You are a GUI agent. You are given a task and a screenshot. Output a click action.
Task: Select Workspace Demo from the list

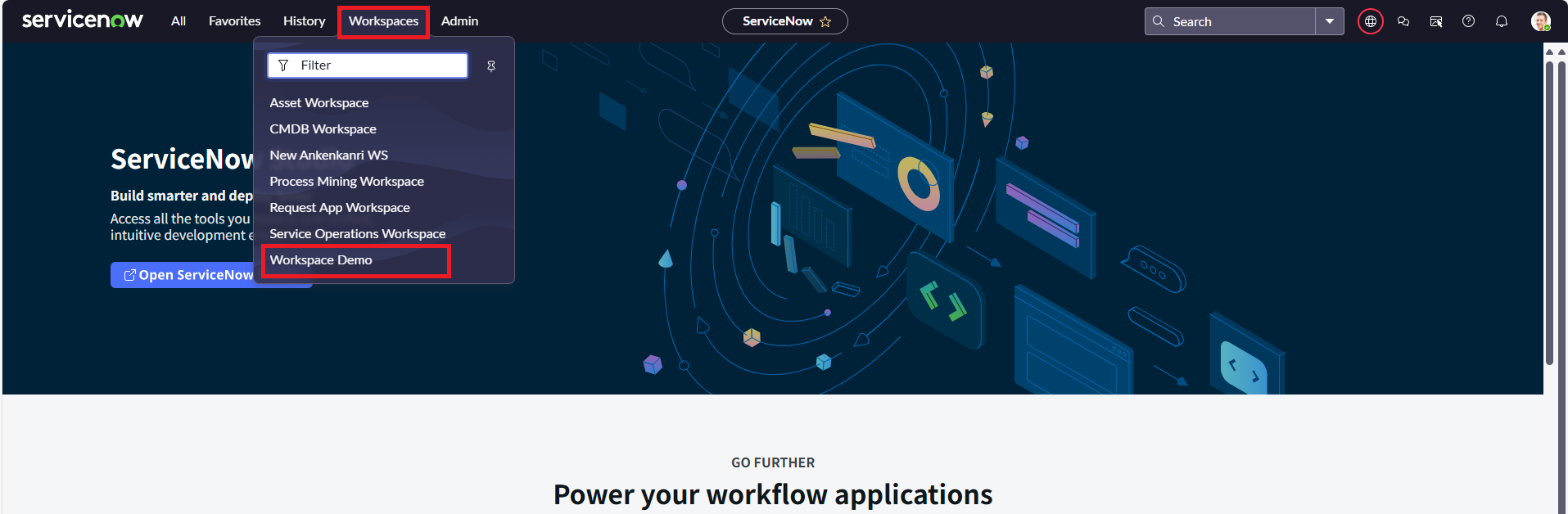[321, 260]
